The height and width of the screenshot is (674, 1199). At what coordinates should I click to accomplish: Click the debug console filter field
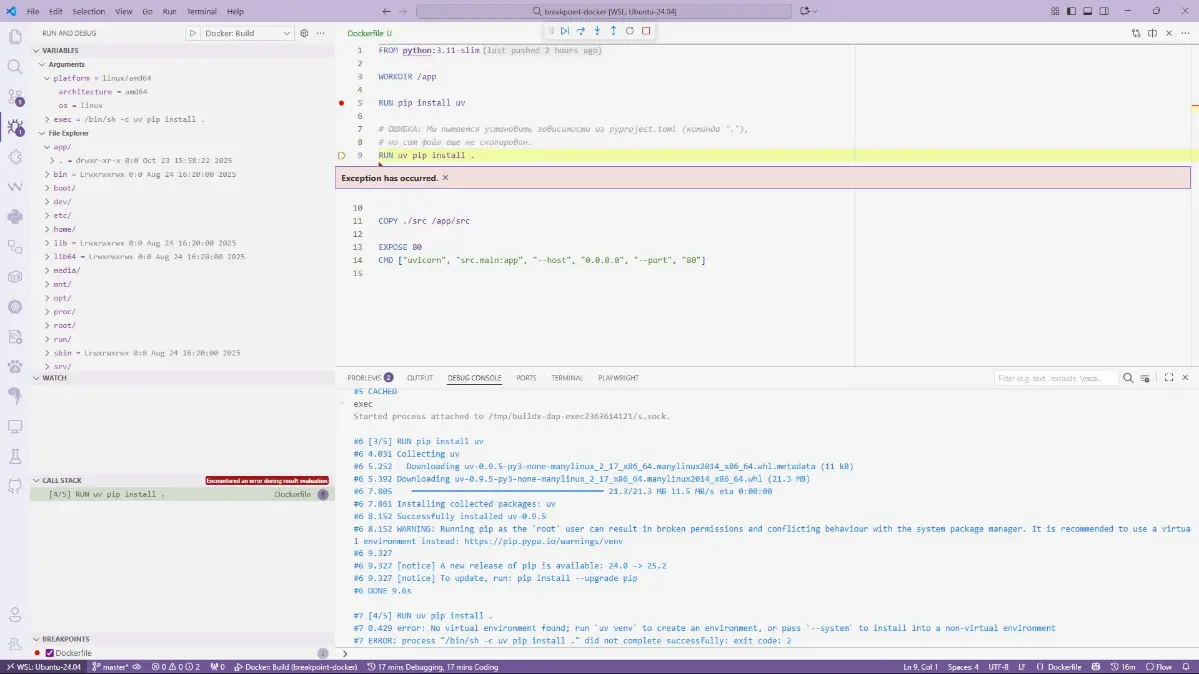pos(1056,378)
